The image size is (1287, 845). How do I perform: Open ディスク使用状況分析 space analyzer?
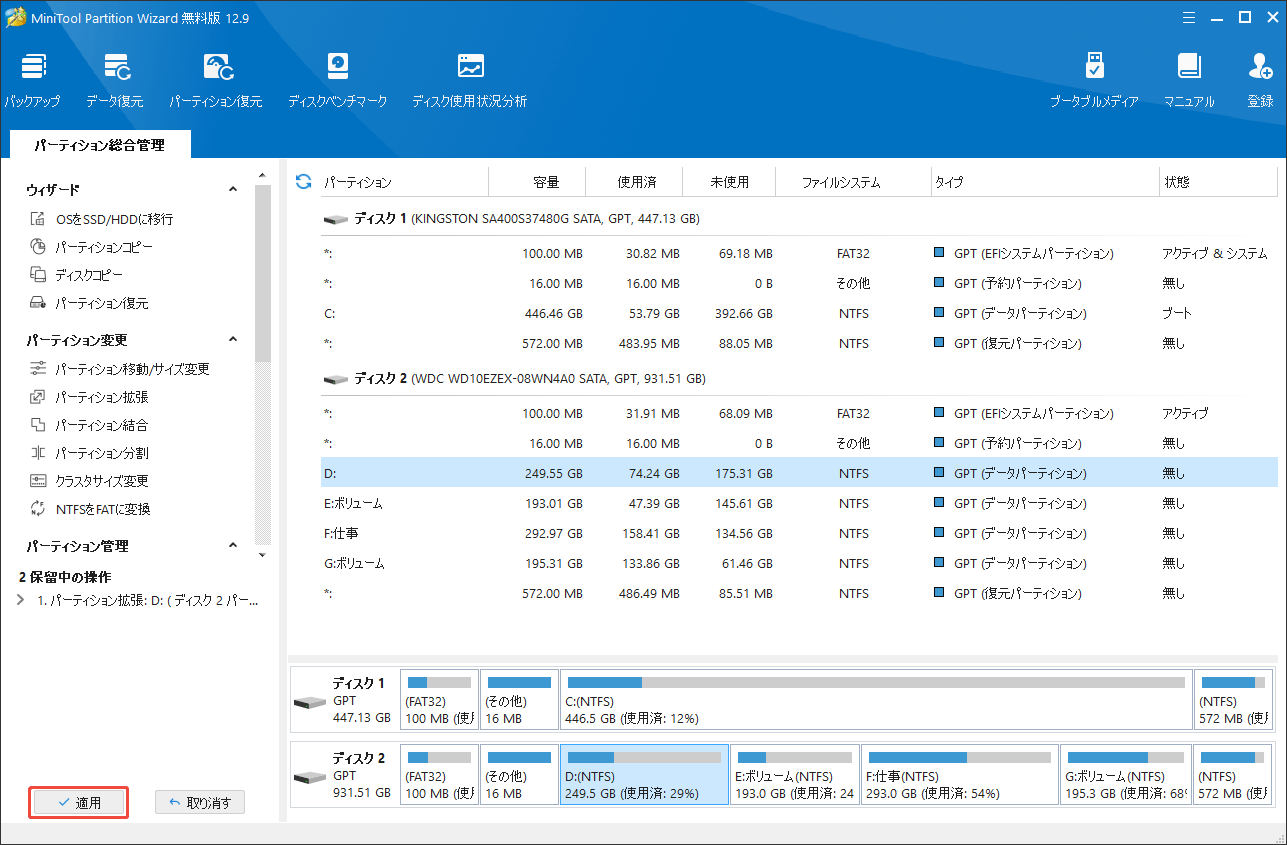pos(469,80)
